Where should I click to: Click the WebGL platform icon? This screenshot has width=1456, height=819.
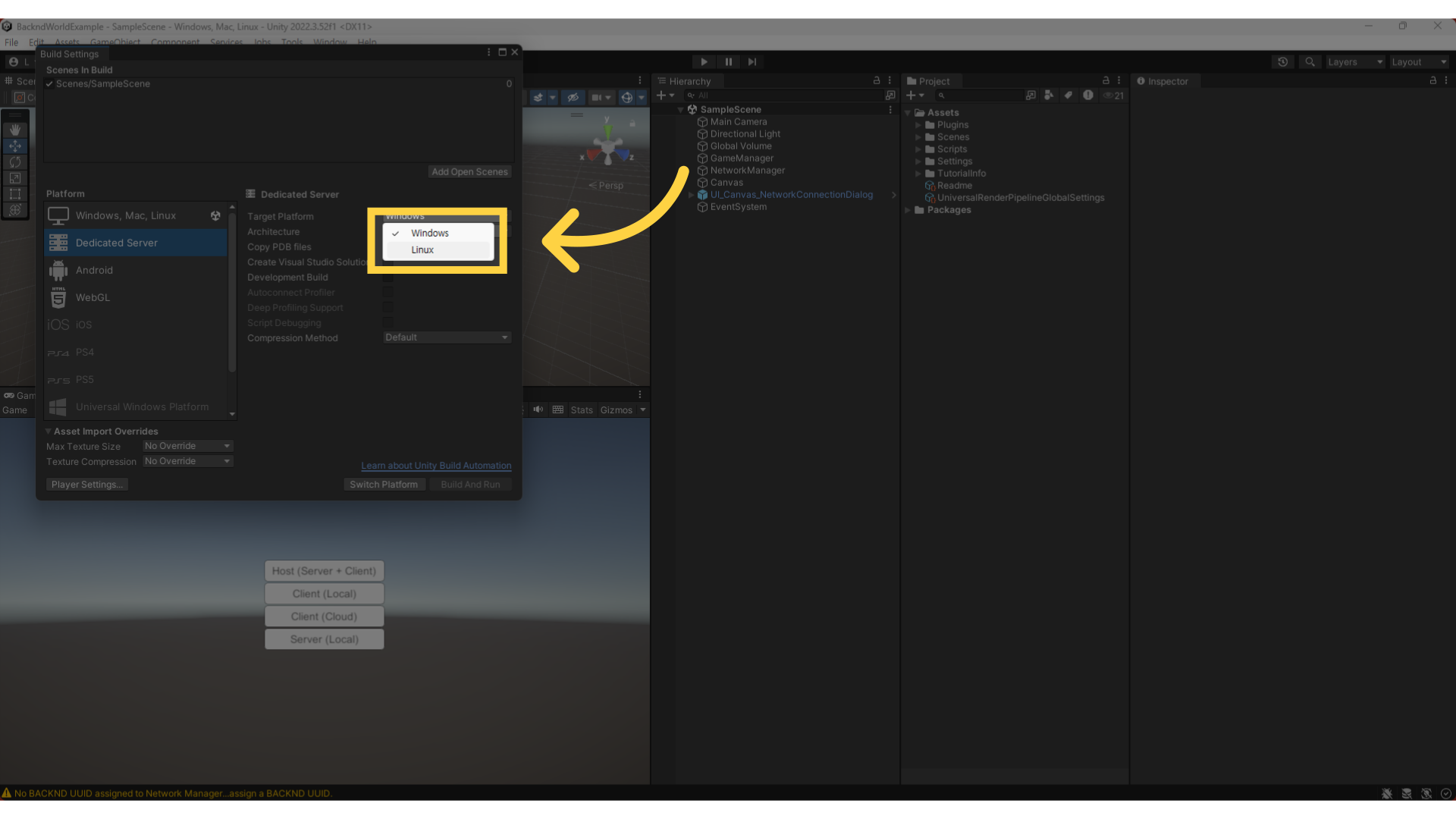58,297
